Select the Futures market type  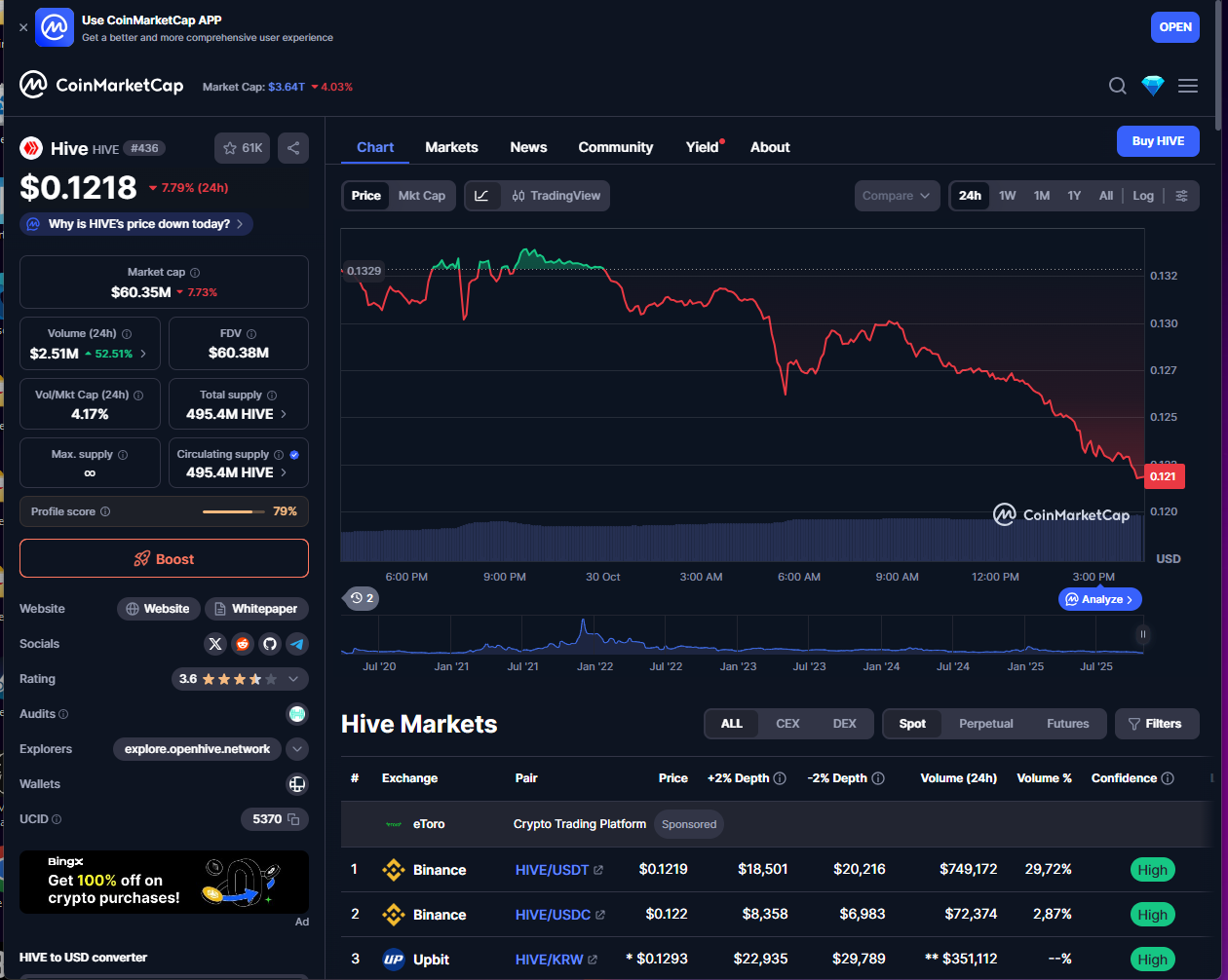click(1068, 724)
